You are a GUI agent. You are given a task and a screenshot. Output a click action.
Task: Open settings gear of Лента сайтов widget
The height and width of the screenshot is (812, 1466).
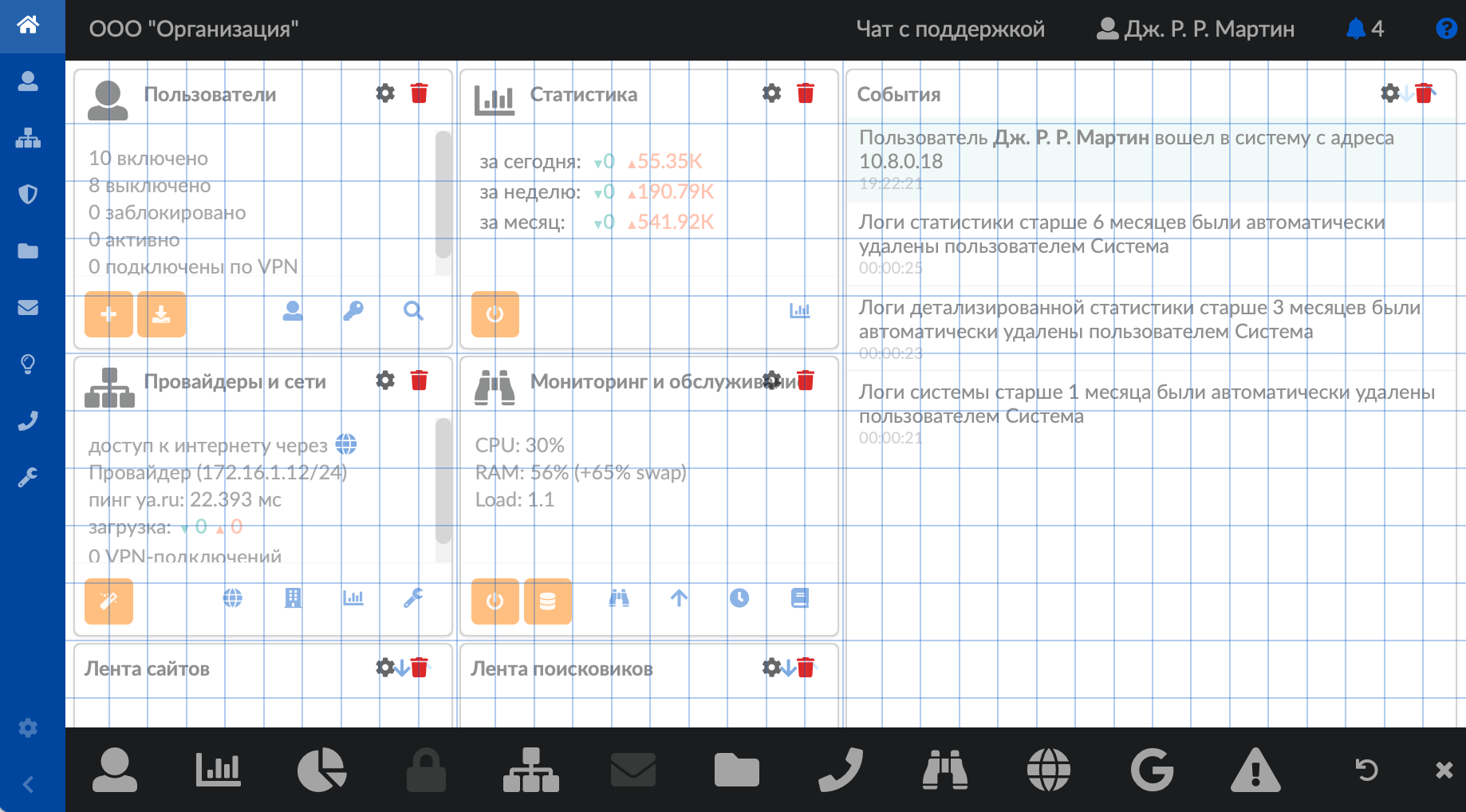385,667
